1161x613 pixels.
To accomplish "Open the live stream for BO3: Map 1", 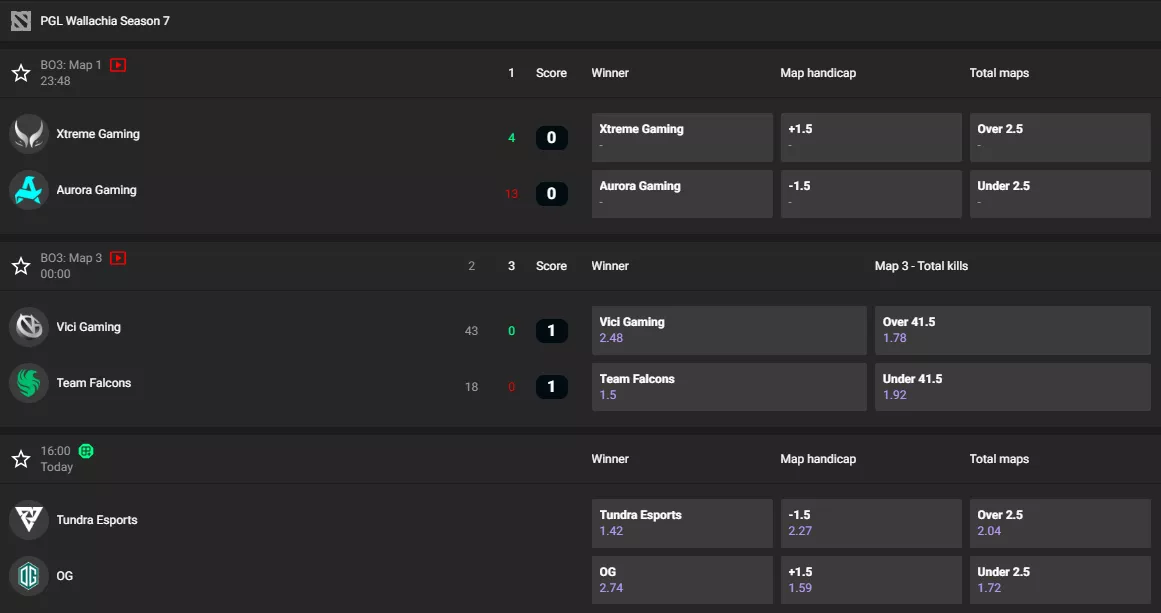I will pos(117,64).
